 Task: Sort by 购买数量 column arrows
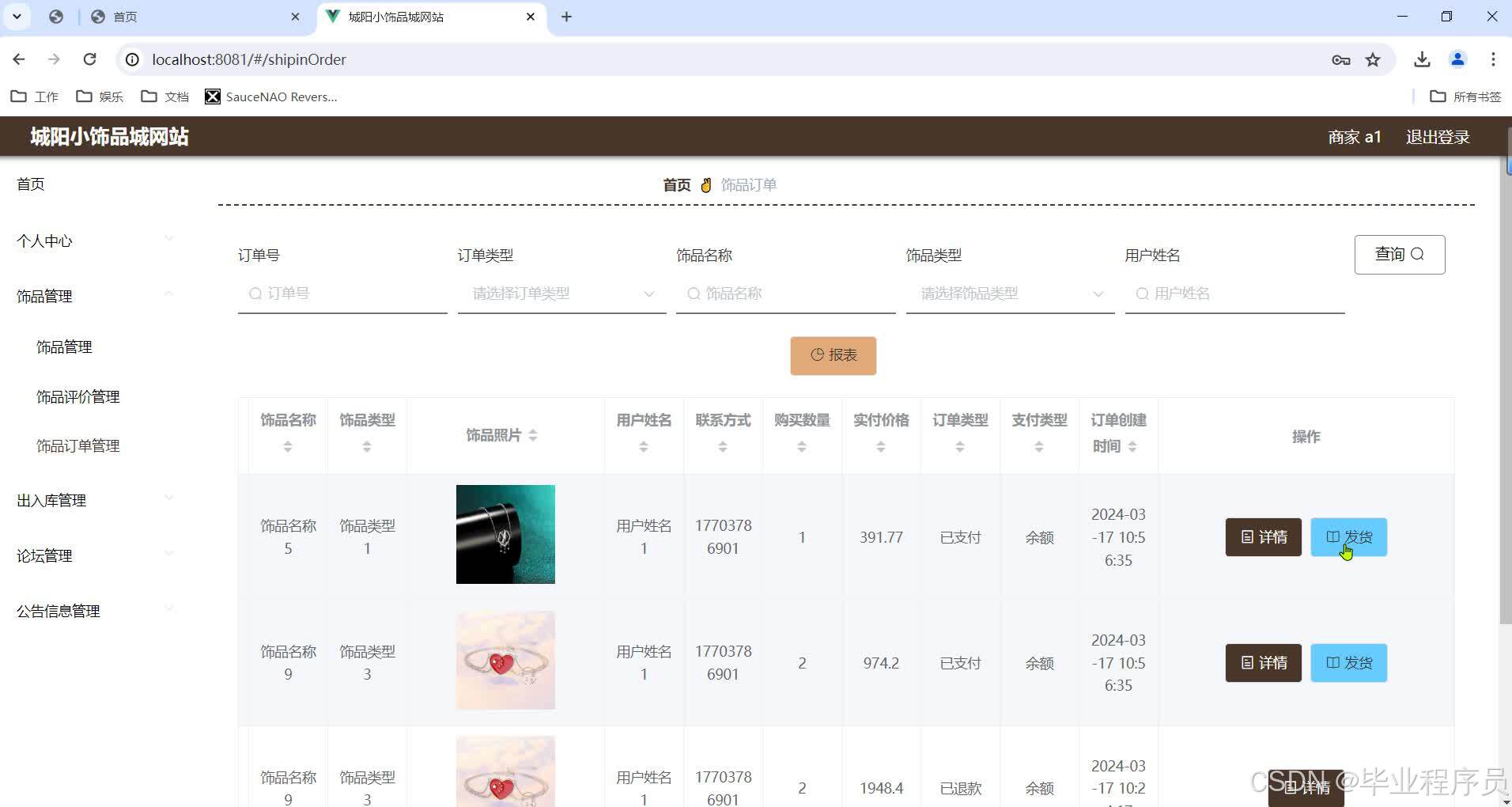pyautogui.click(x=802, y=447)
